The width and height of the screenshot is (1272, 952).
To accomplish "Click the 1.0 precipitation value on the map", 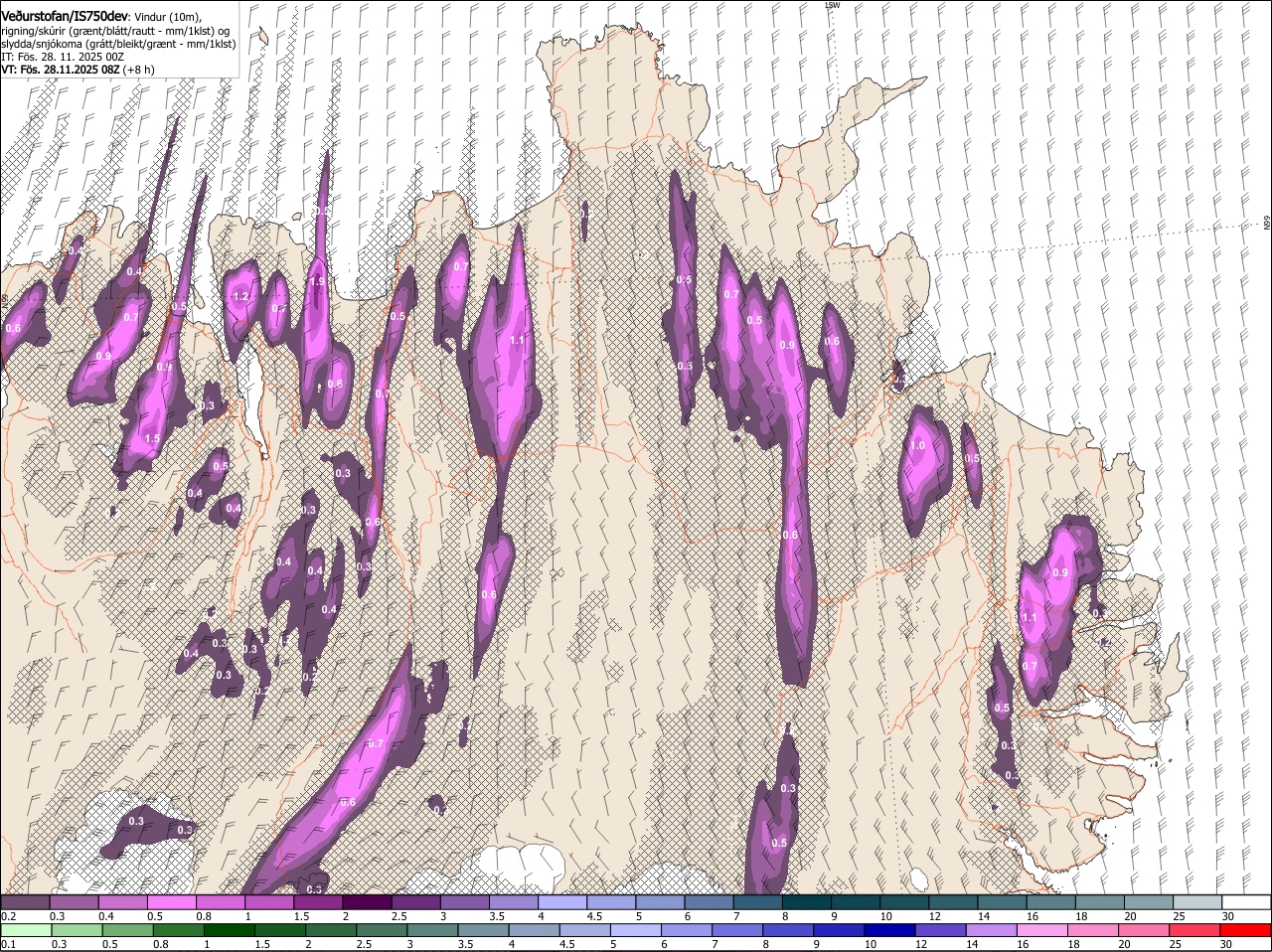I will point(918,446).
